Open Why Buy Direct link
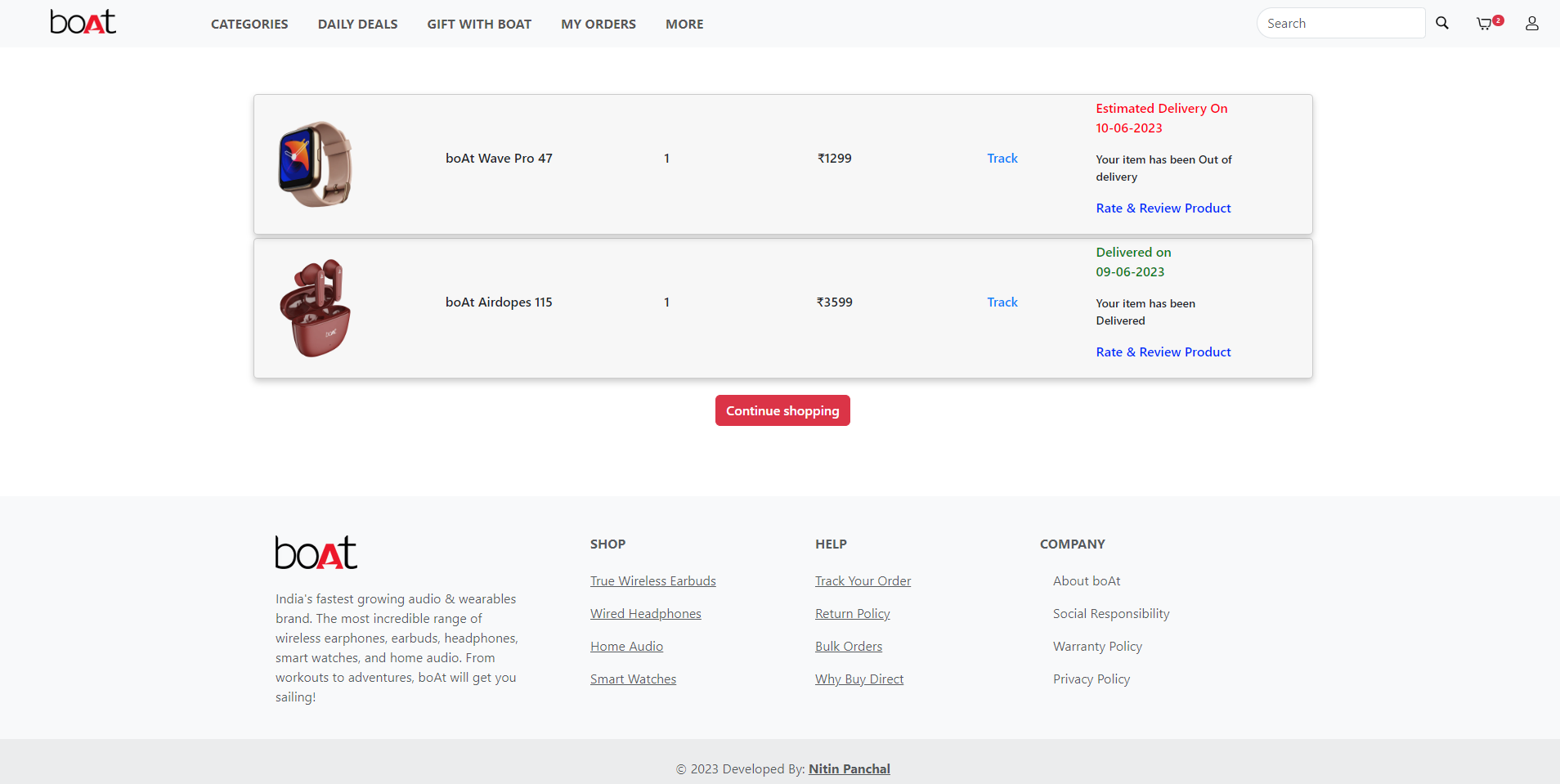1560x784 pixels. point(859,679)
